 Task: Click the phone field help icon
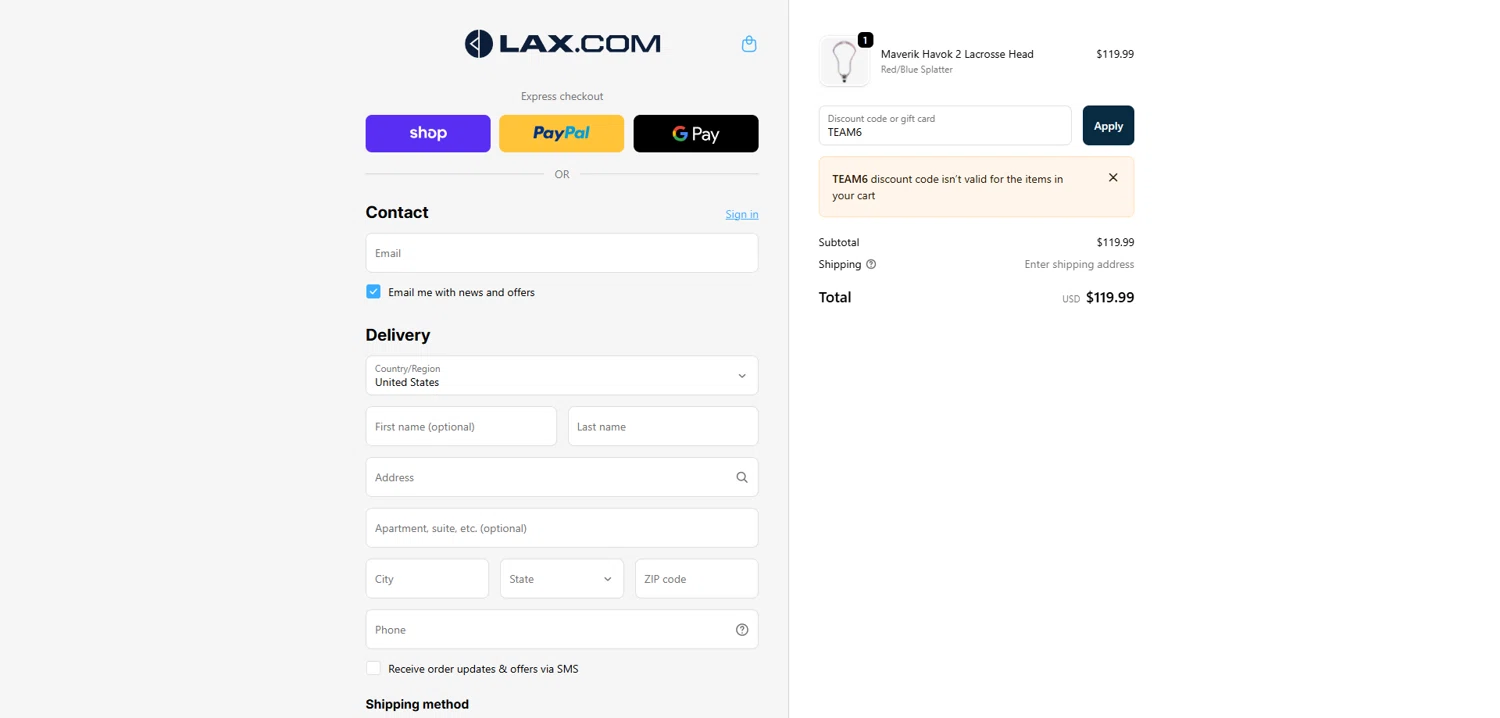742,630
